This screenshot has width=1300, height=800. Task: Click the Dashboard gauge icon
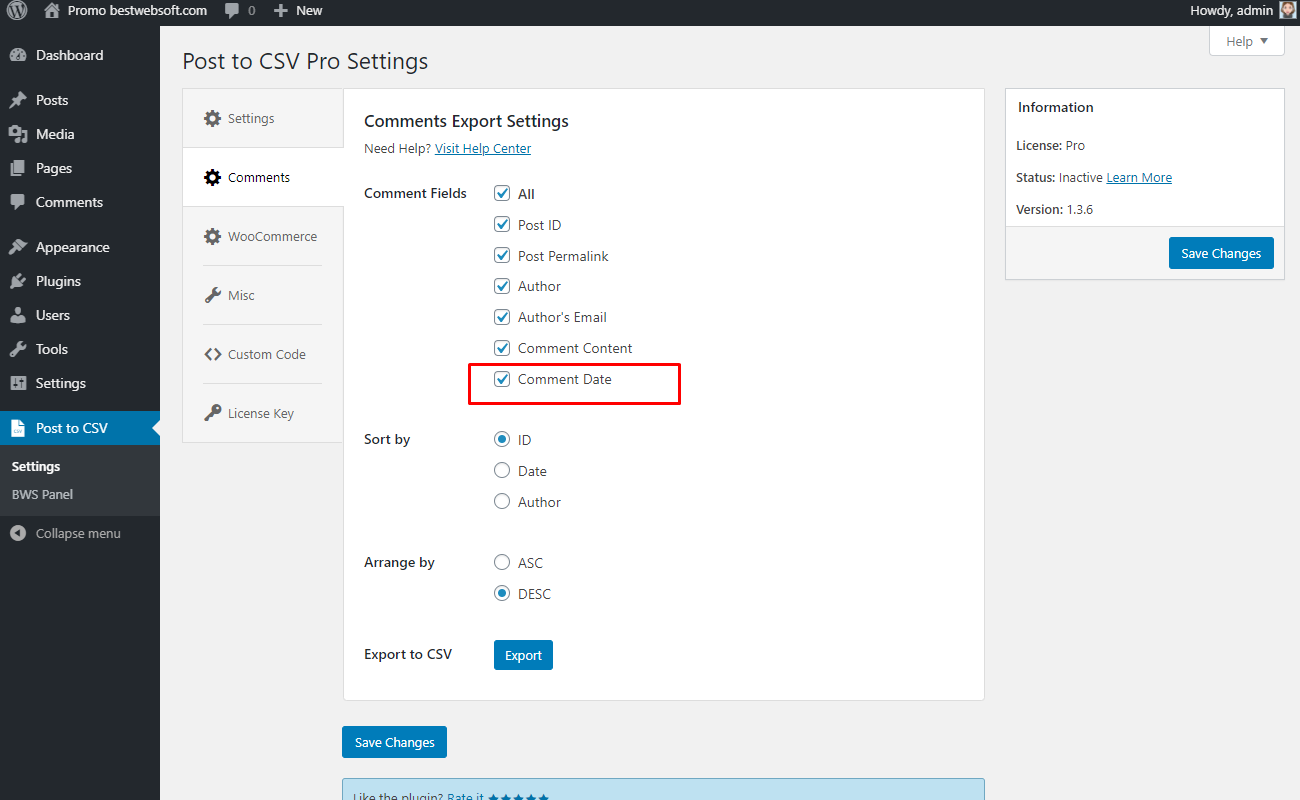click(18, 55)
